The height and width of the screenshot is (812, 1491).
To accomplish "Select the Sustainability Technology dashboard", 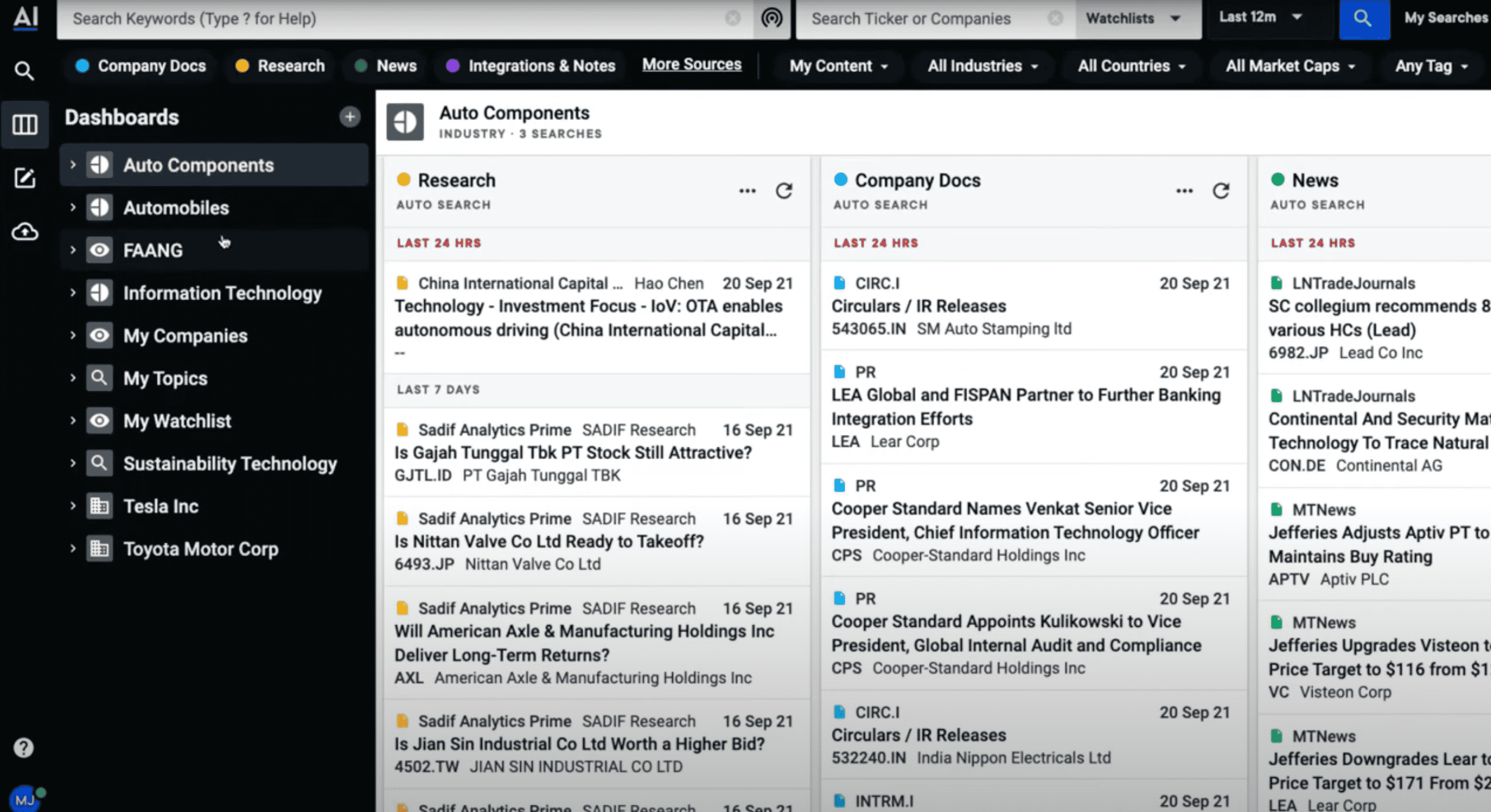I will [214, 463].
